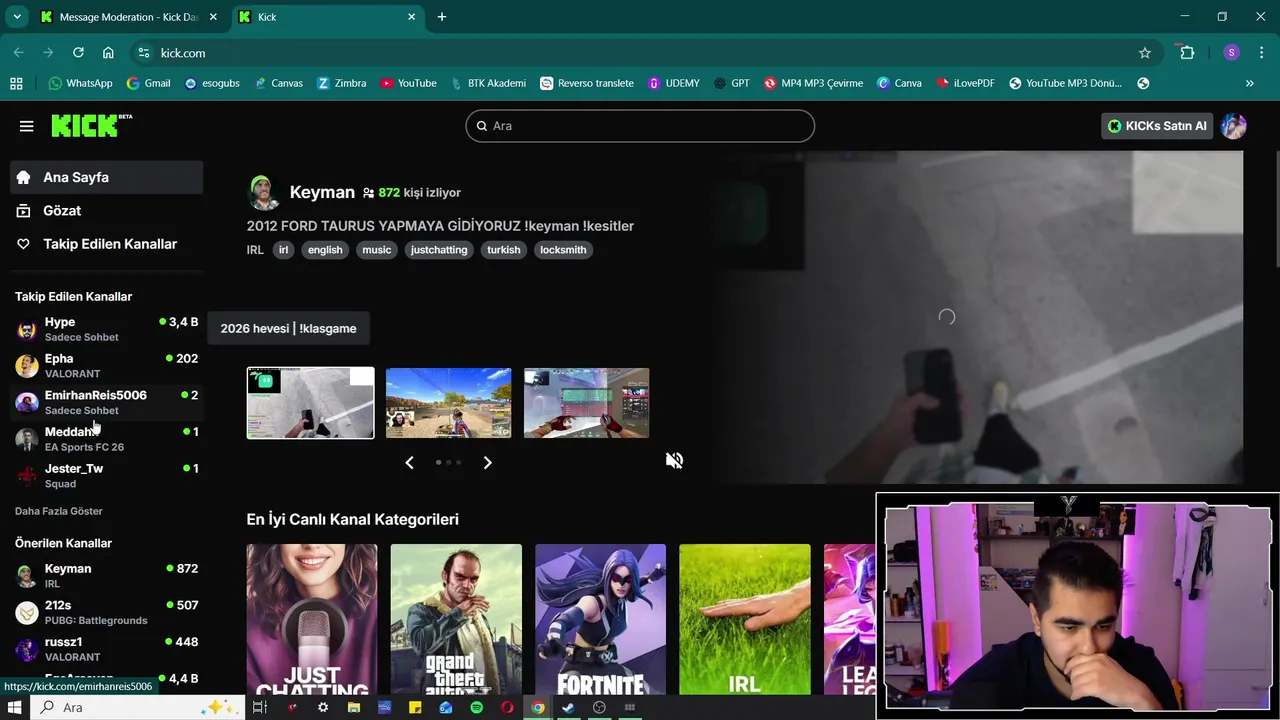1280x720 pixels.
Task: Open Canva bookmark
Action: (x=899, y=83)
